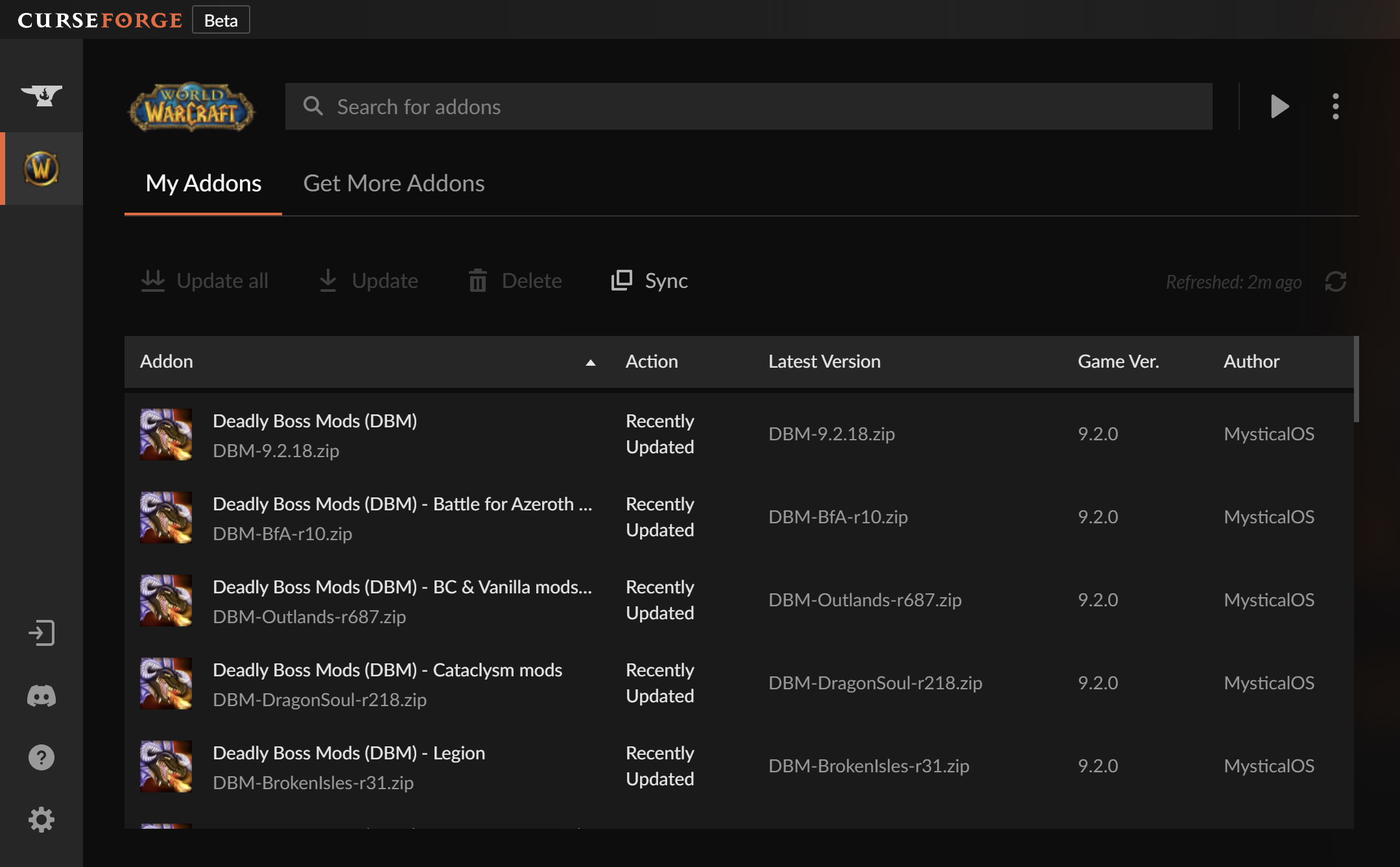
Task: Switch to Get More Addons tab
Action: click(394, 184)
